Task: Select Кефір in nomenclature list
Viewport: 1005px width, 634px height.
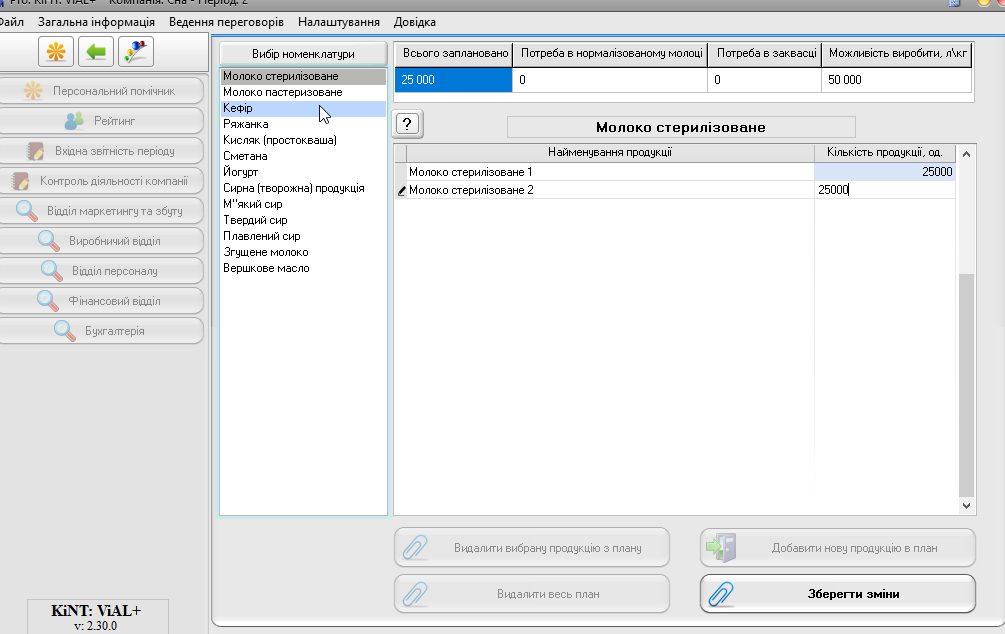Action: pyautogui.click(x=303, y=108)
